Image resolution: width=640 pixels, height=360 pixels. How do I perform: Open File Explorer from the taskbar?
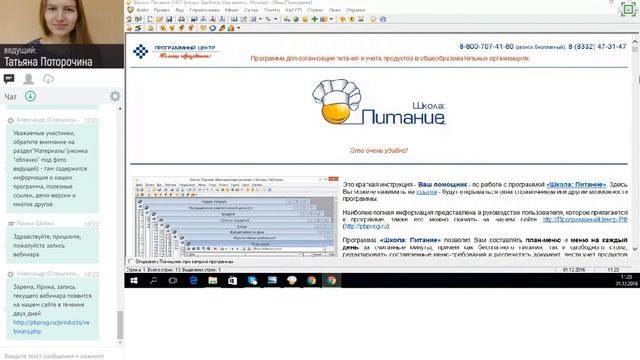click(213, 280)
